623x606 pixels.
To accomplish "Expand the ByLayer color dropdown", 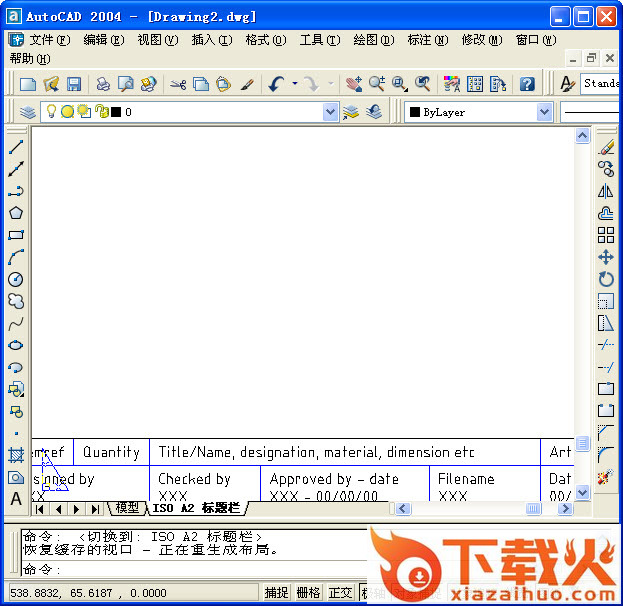I will (544, 112).
